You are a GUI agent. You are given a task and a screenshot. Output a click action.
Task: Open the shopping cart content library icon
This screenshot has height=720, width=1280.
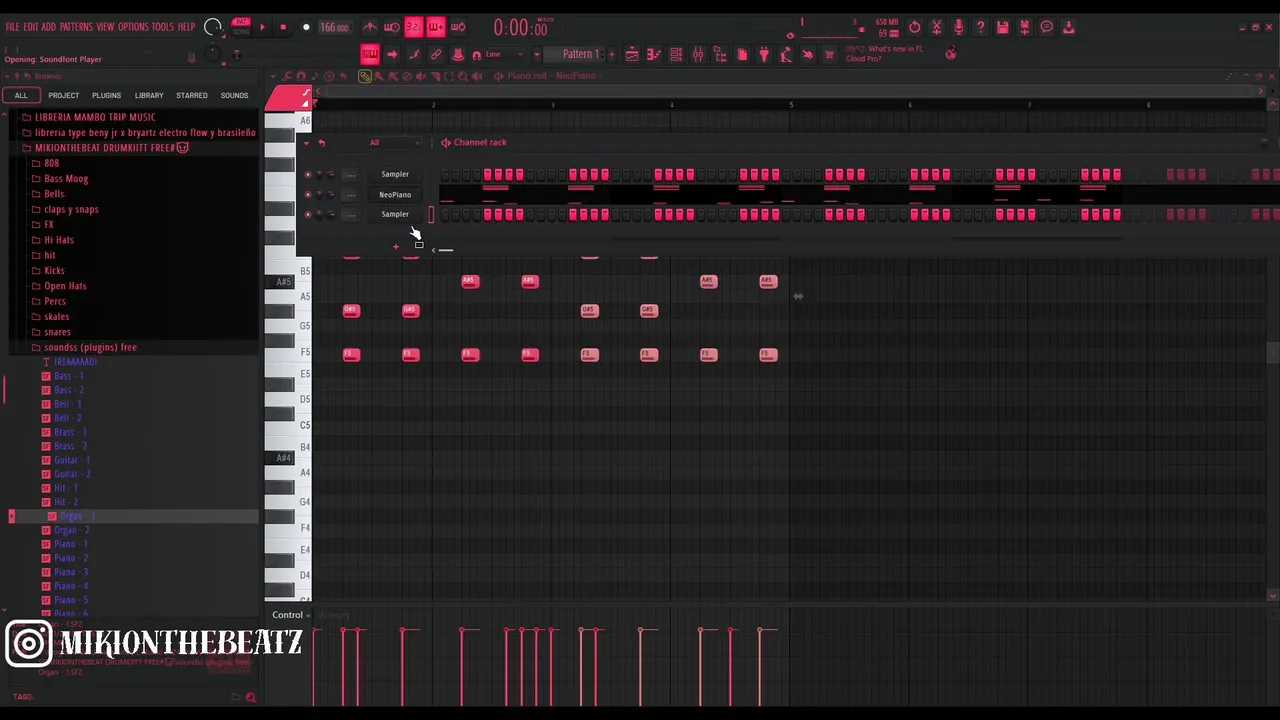click(829, 54)
